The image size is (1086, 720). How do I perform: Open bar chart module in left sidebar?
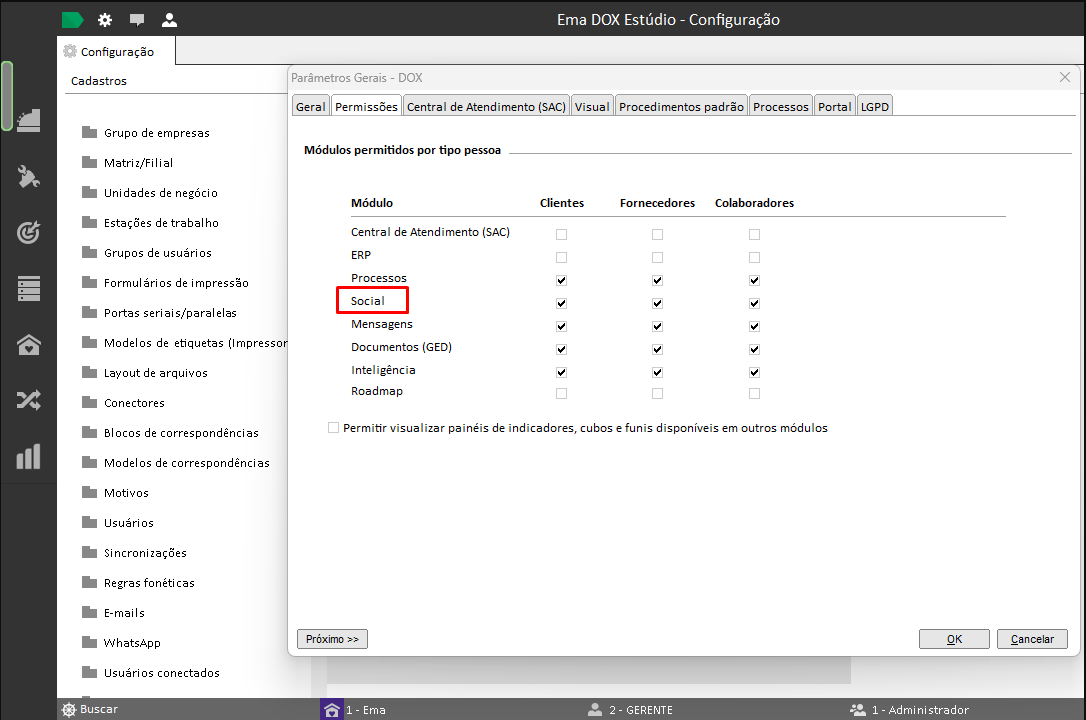(x=28, y=456)
